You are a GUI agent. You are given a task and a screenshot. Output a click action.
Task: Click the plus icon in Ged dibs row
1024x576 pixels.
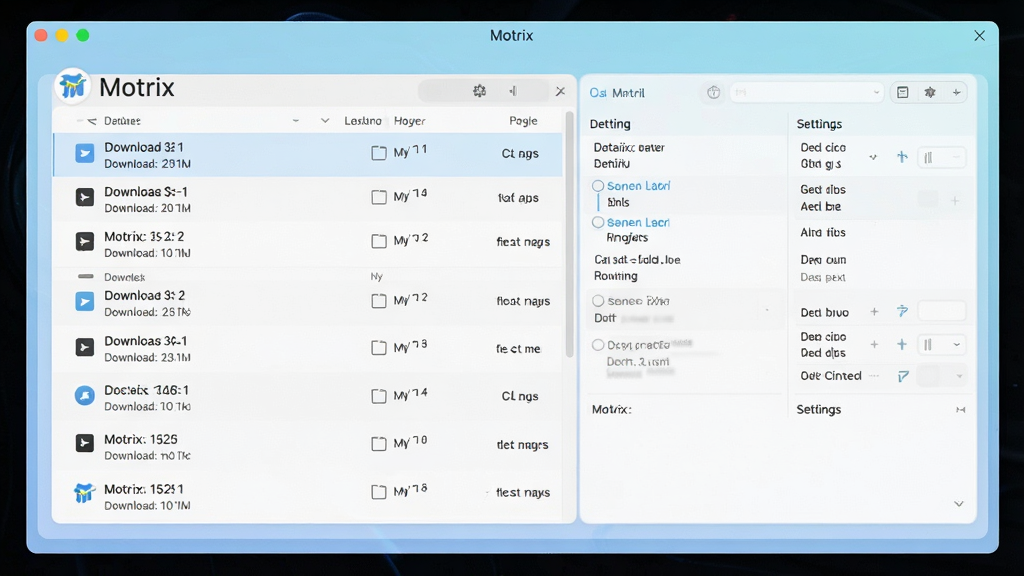[955, 200]
